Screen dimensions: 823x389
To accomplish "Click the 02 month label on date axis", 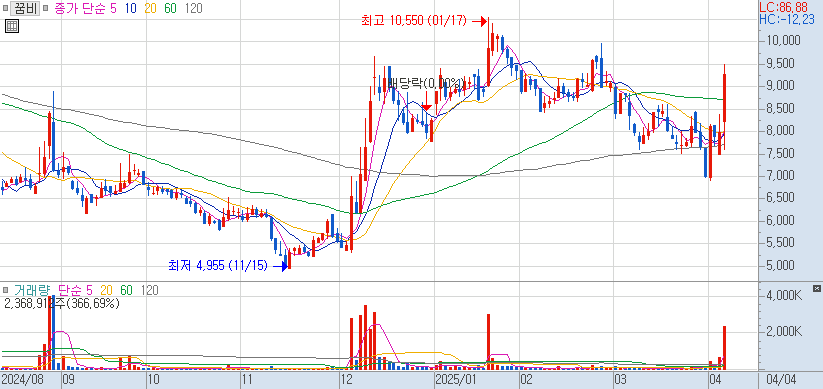I will click(x=525, y=380).
